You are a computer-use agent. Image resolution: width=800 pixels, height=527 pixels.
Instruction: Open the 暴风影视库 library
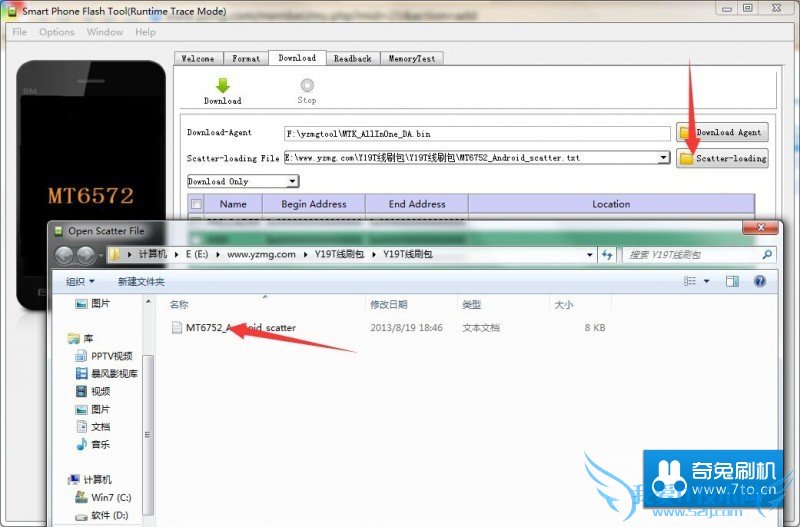point(107,373)
